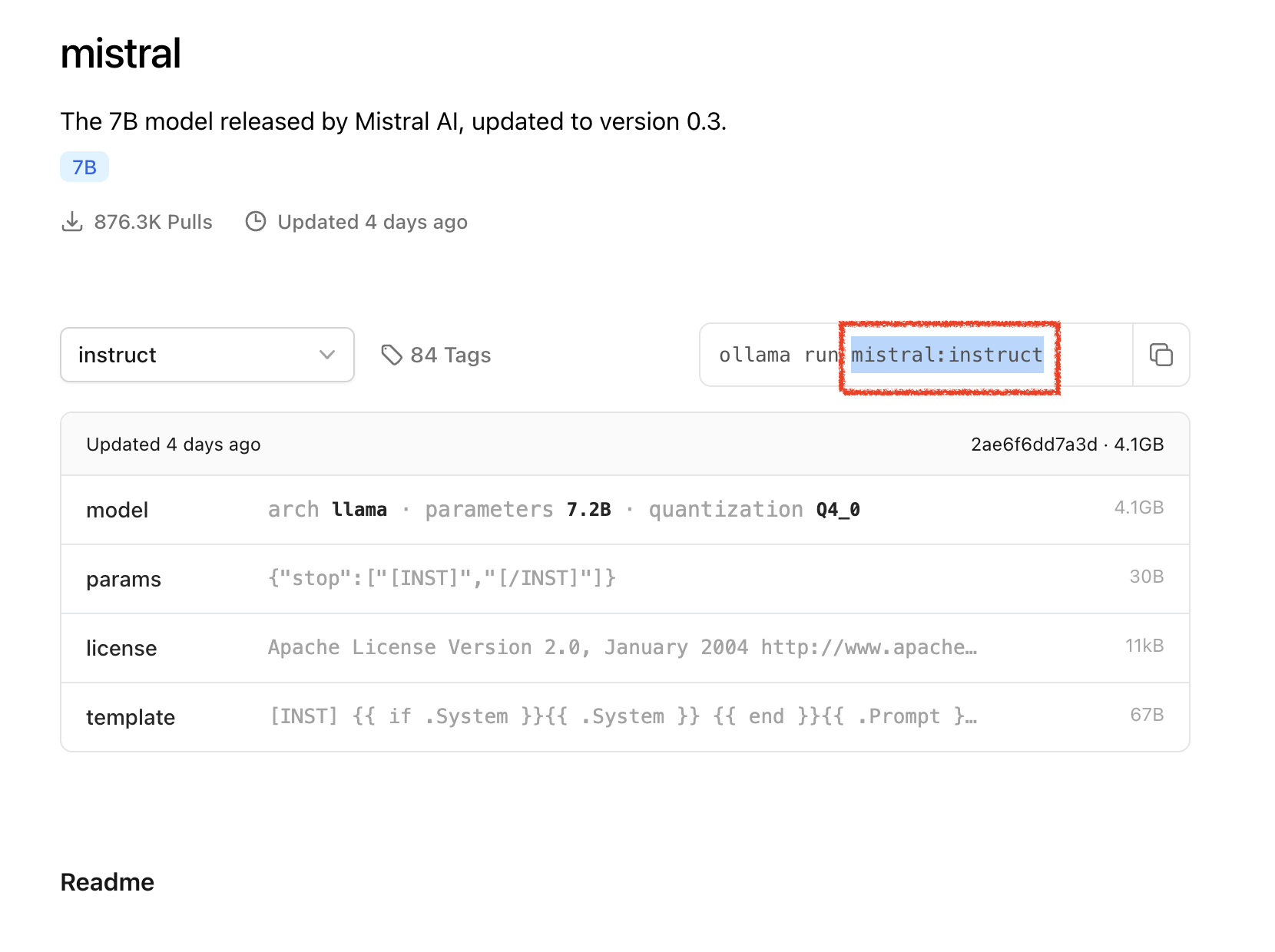
Task: Click the clock icon beside Updated
Action: point(256,222)
